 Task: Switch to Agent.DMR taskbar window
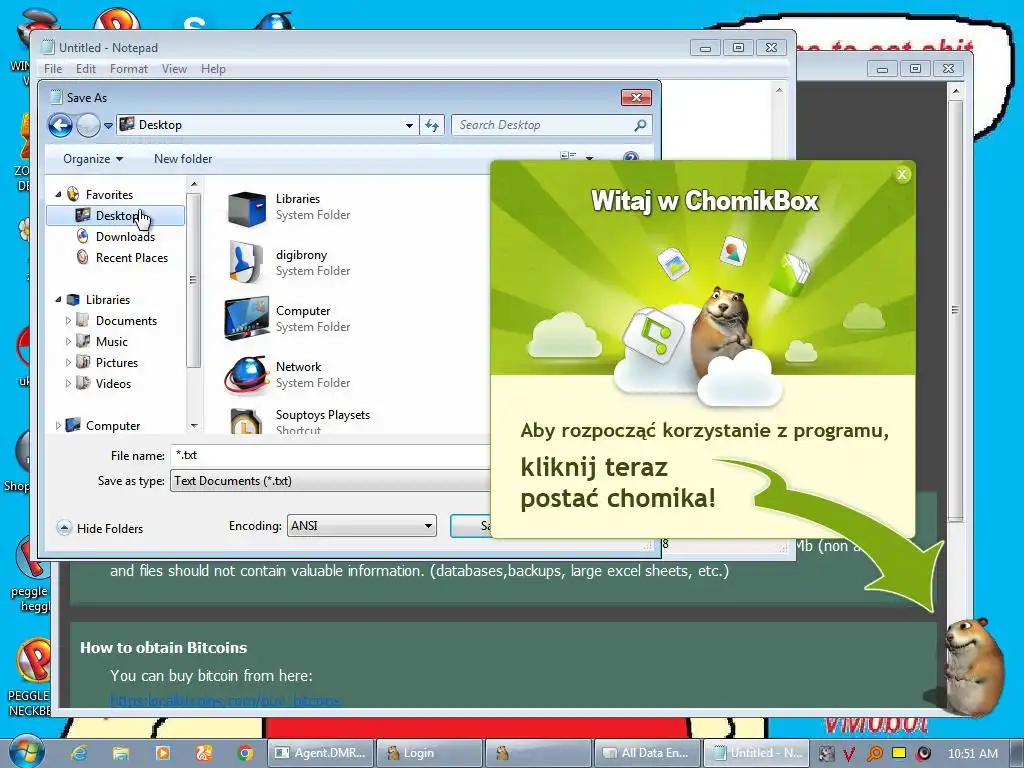point(321,753)
